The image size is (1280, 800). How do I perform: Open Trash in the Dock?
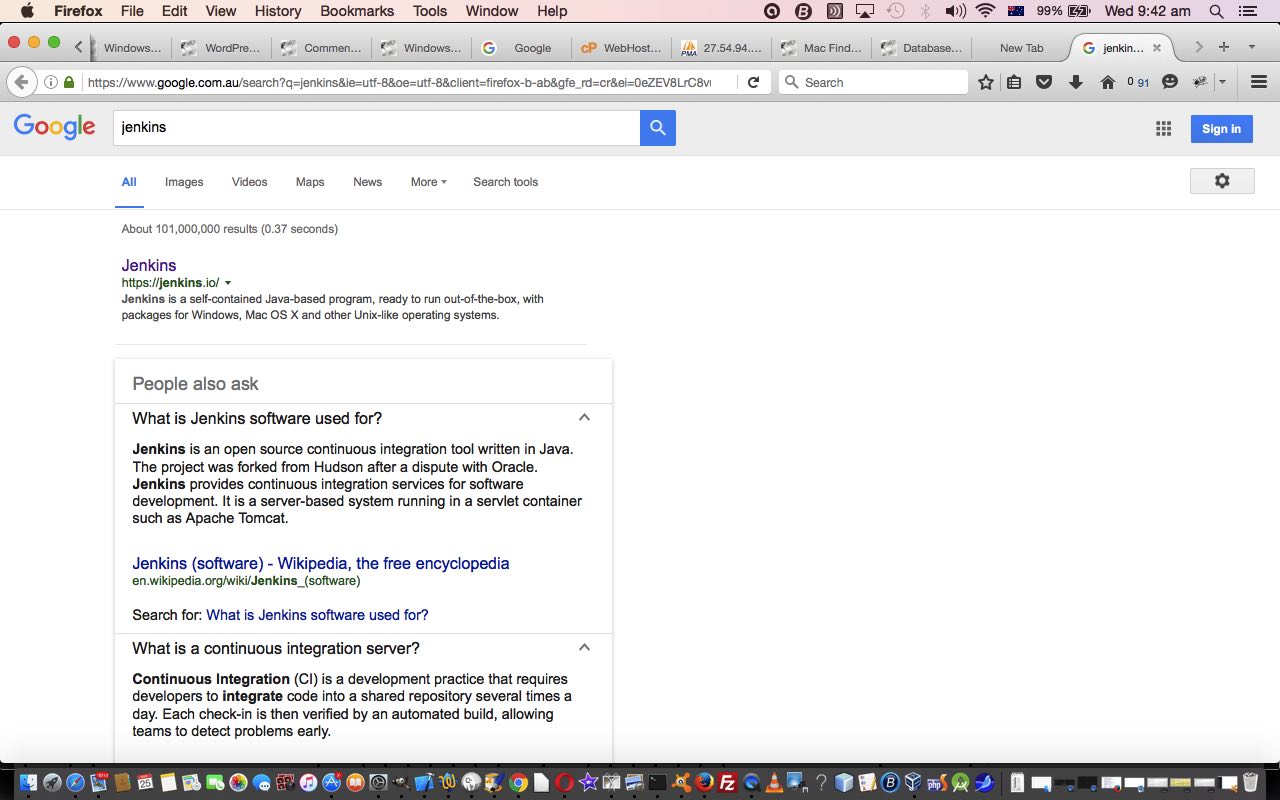tap(1250, 782)
